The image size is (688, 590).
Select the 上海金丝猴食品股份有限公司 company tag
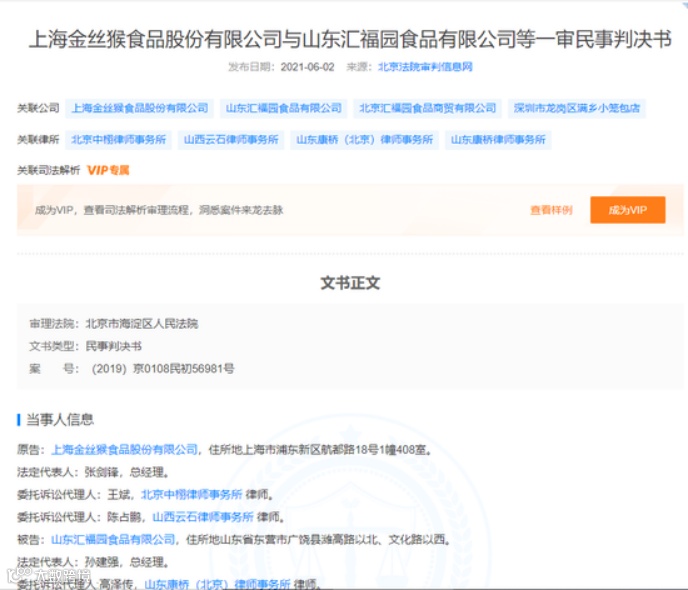(140, 108)
